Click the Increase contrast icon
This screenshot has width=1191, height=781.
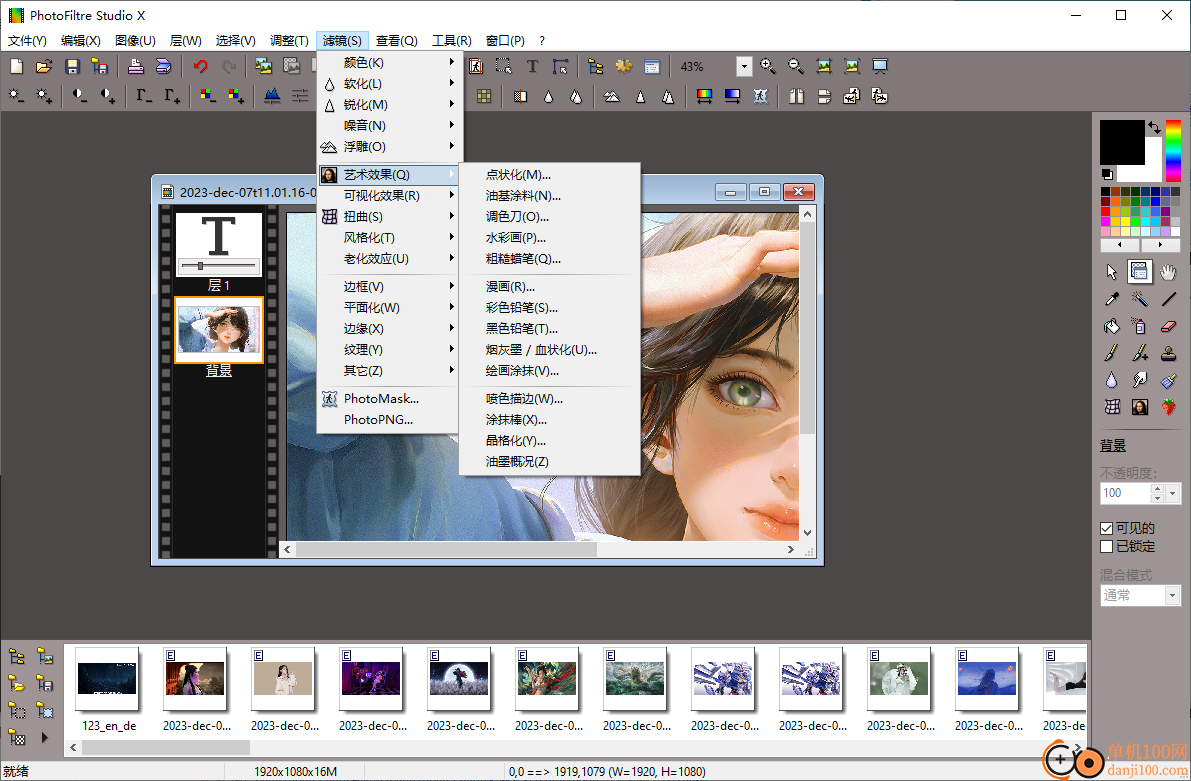click(x=108, y=96)
